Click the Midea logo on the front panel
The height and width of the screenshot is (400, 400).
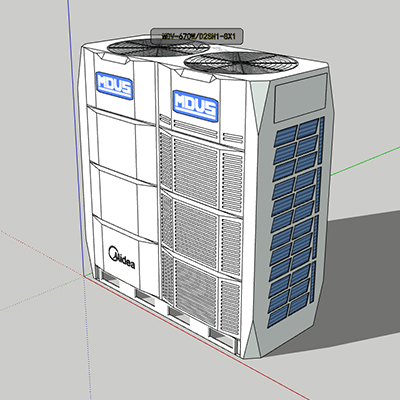121,257
